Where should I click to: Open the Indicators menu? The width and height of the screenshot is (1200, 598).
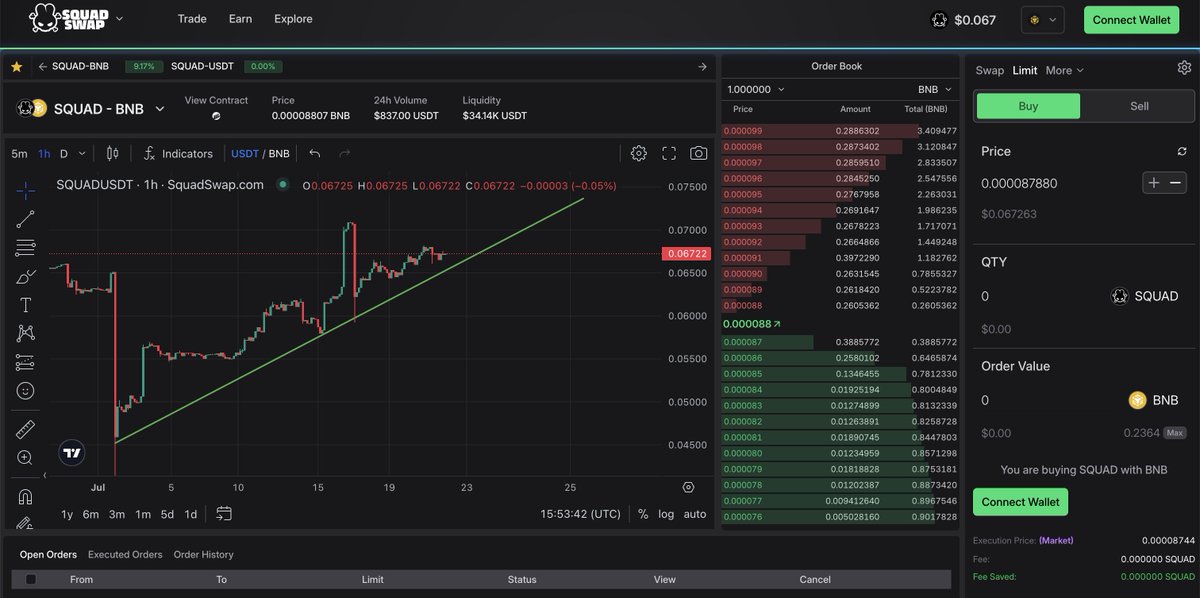pyautogui.click(x=178, y=153)
